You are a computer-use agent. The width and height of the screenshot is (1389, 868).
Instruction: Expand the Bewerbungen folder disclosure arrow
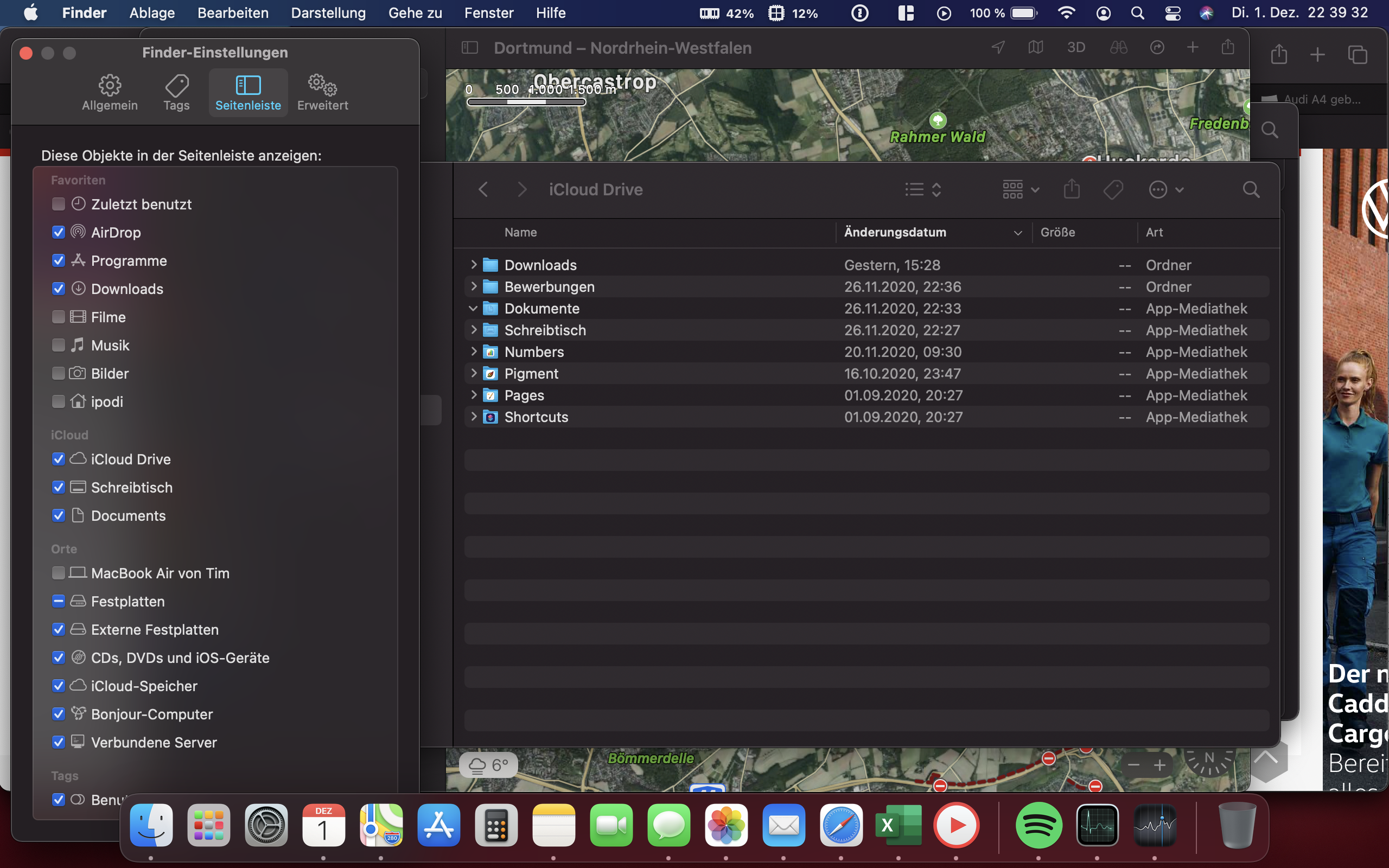(474, 286)
